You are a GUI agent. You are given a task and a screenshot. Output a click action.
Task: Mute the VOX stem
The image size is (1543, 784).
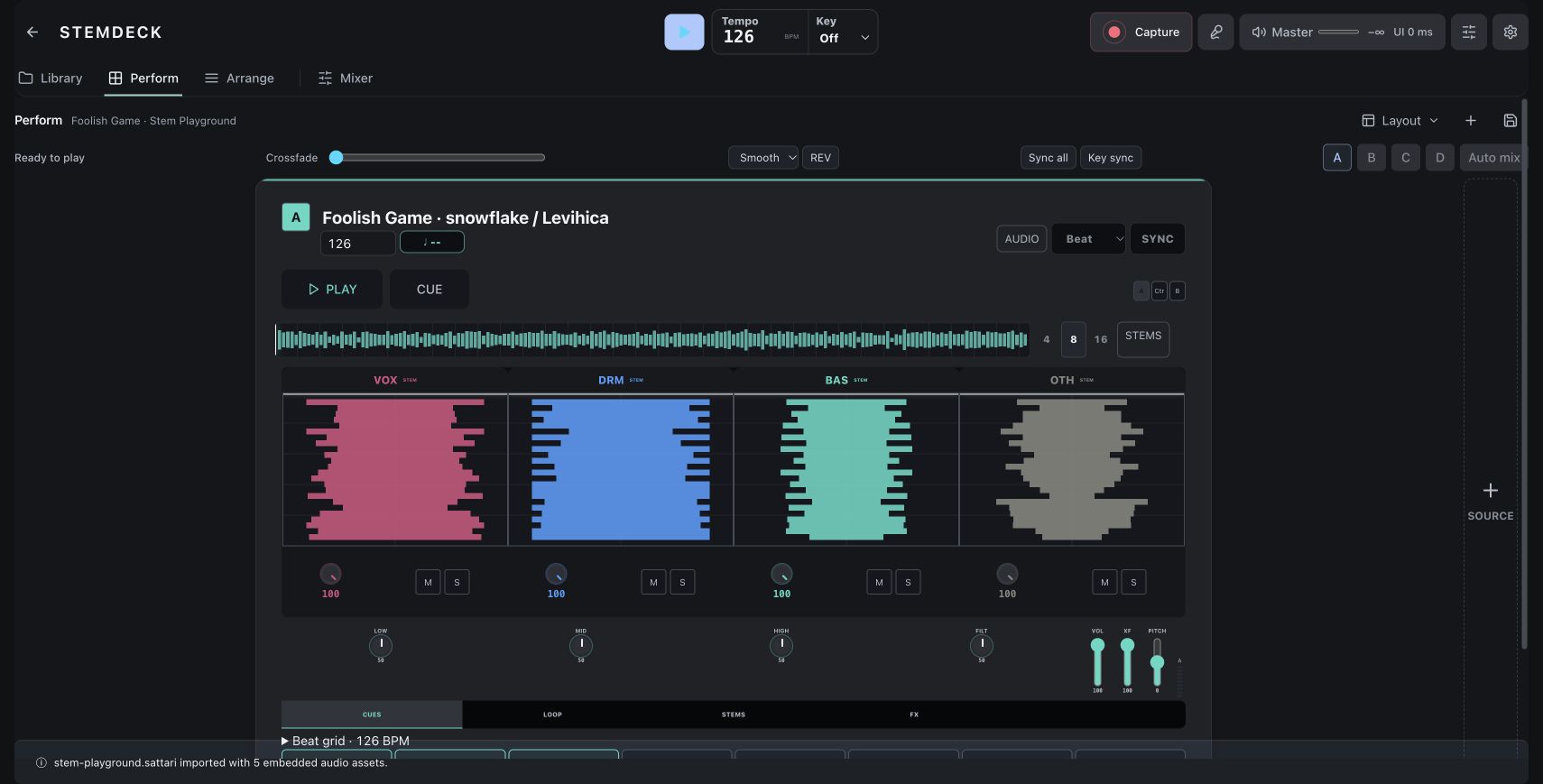pyautogui.click(x=428, y=582)
